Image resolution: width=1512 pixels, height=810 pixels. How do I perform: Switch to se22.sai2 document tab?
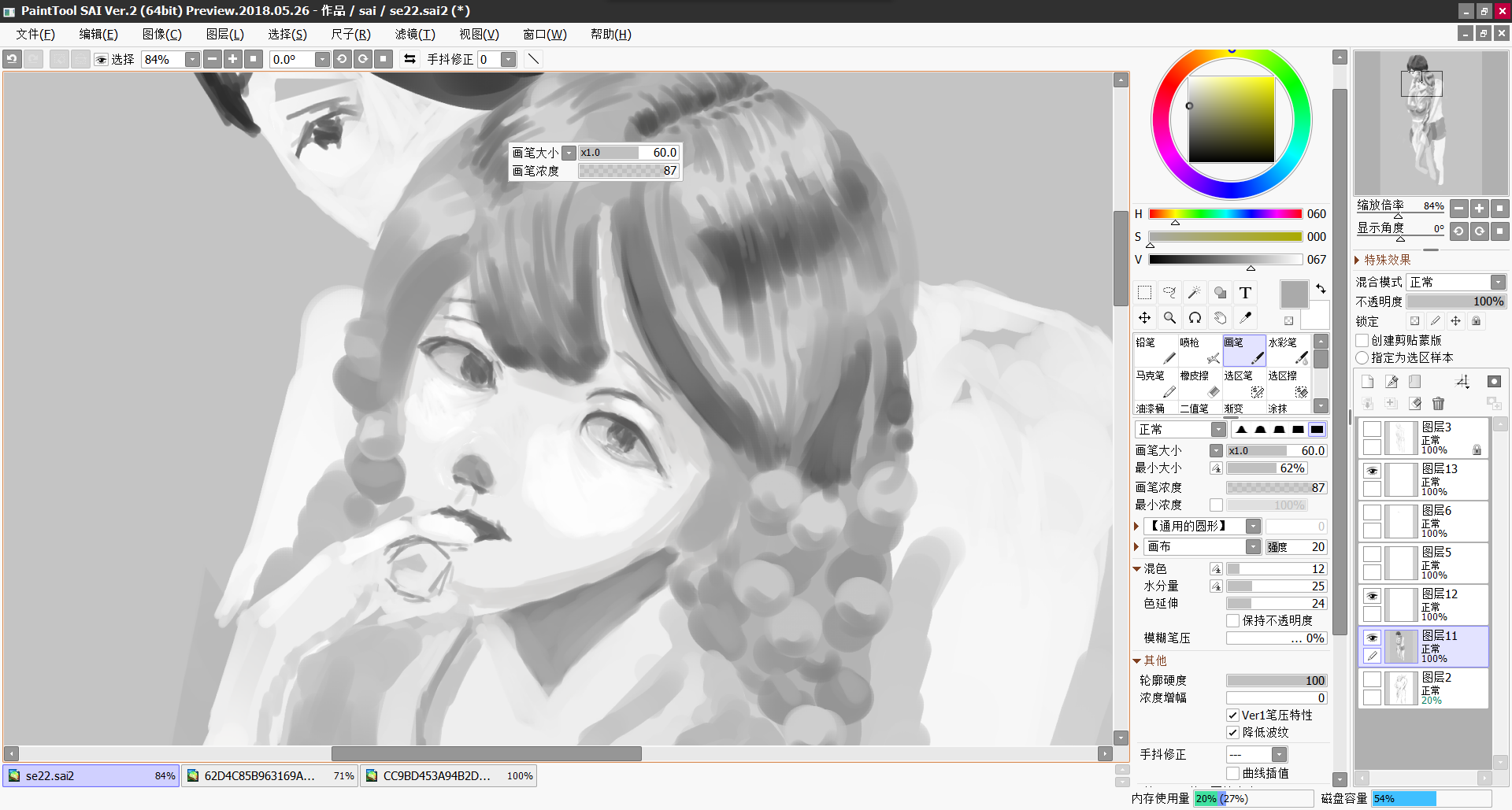[x=91, y=775]
